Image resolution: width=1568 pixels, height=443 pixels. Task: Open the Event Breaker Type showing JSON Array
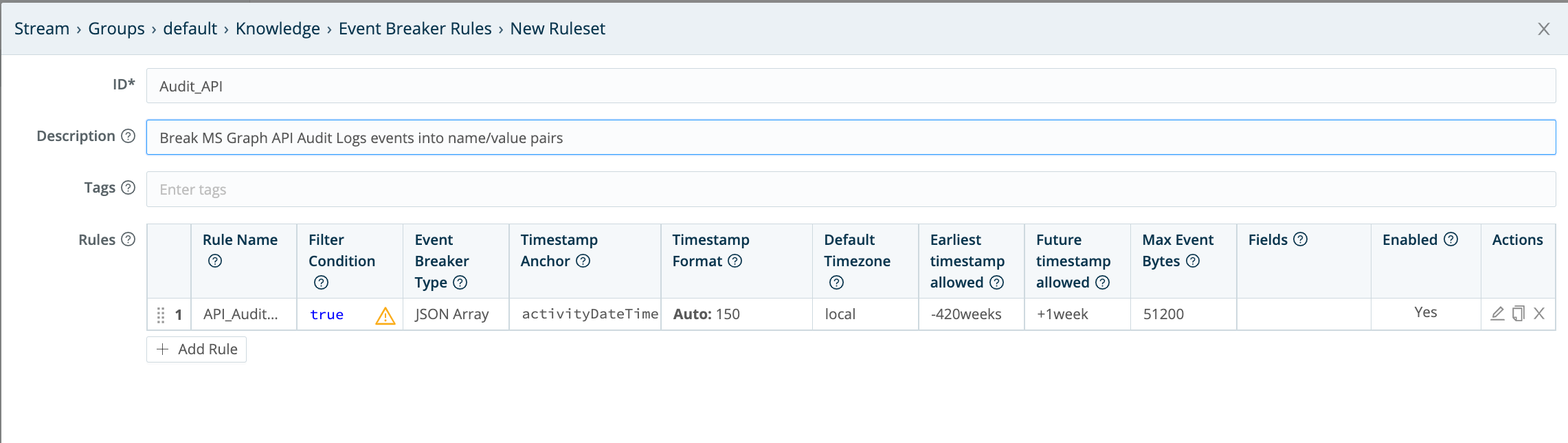click(451, 314)
